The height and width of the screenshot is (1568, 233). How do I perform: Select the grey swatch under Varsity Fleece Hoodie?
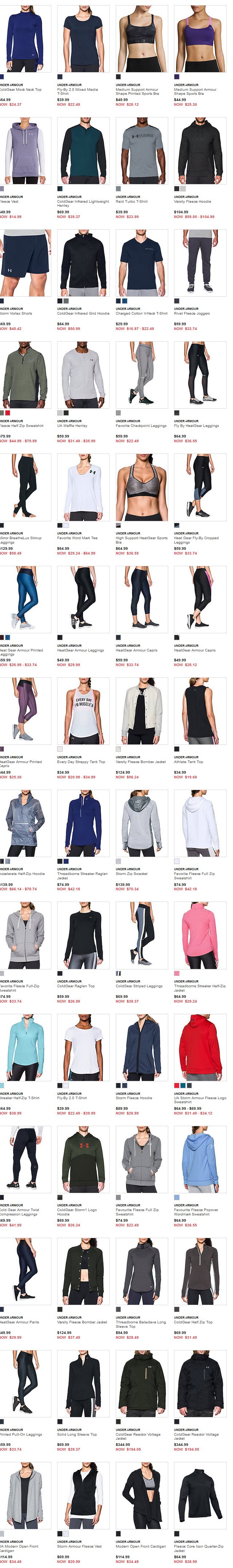pyautogui.click(x=182, y=189)
